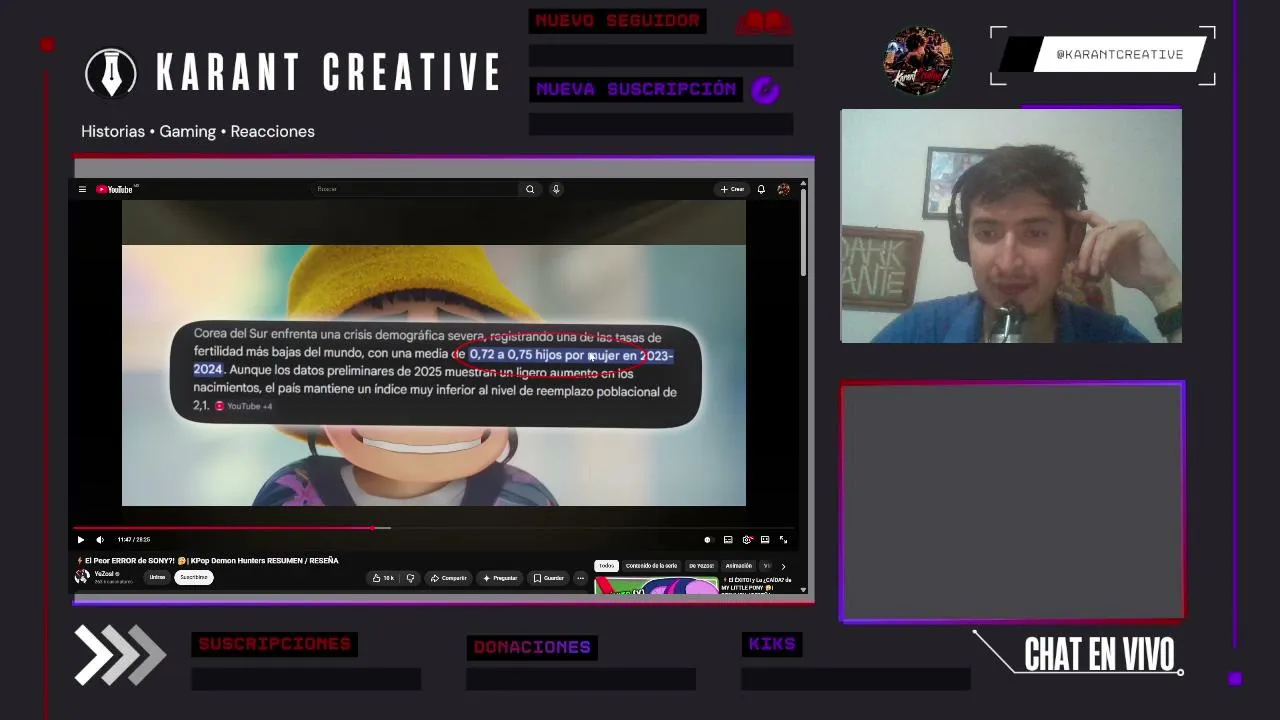
Task: Select the De YeZosi filter chip
Action: pyautogui.click(x=701, y=566)
